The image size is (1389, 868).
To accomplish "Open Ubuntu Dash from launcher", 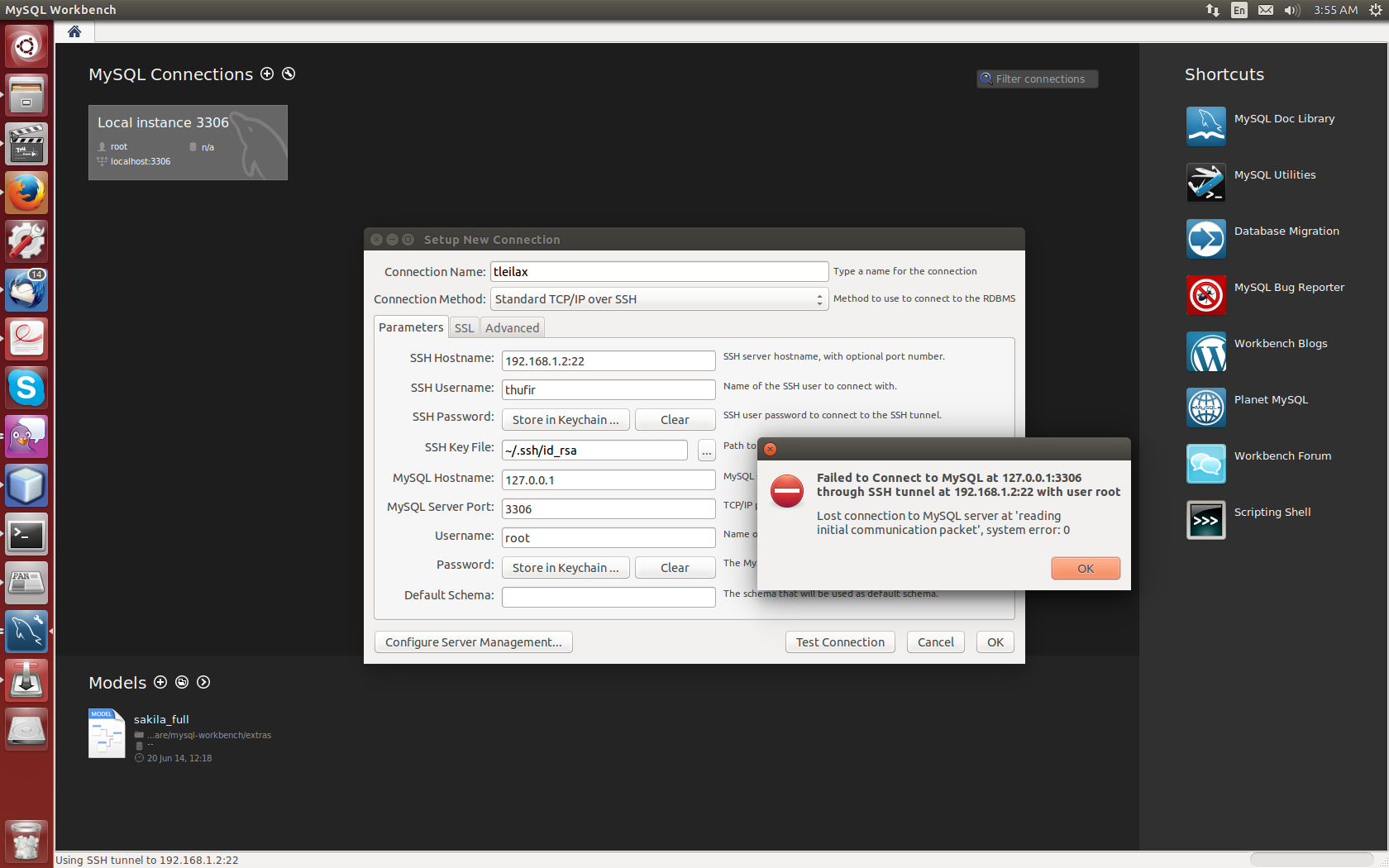I will click(x=26, y=46).
